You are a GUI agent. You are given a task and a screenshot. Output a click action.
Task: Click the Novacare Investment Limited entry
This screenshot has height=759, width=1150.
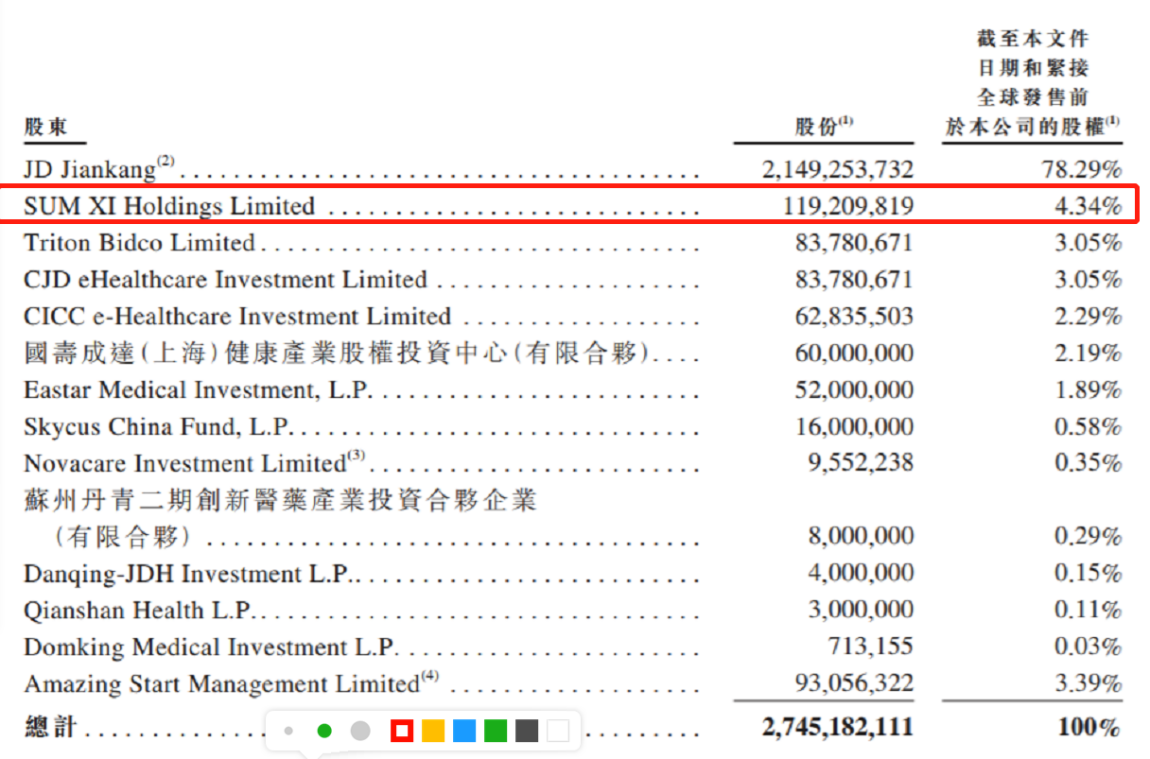[185, 463]
